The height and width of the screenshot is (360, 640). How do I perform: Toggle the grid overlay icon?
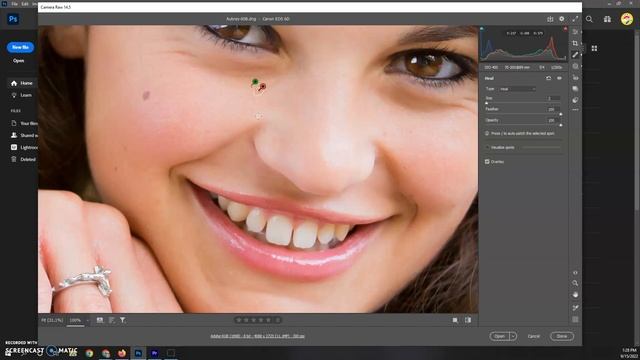[x=575, y=320]
